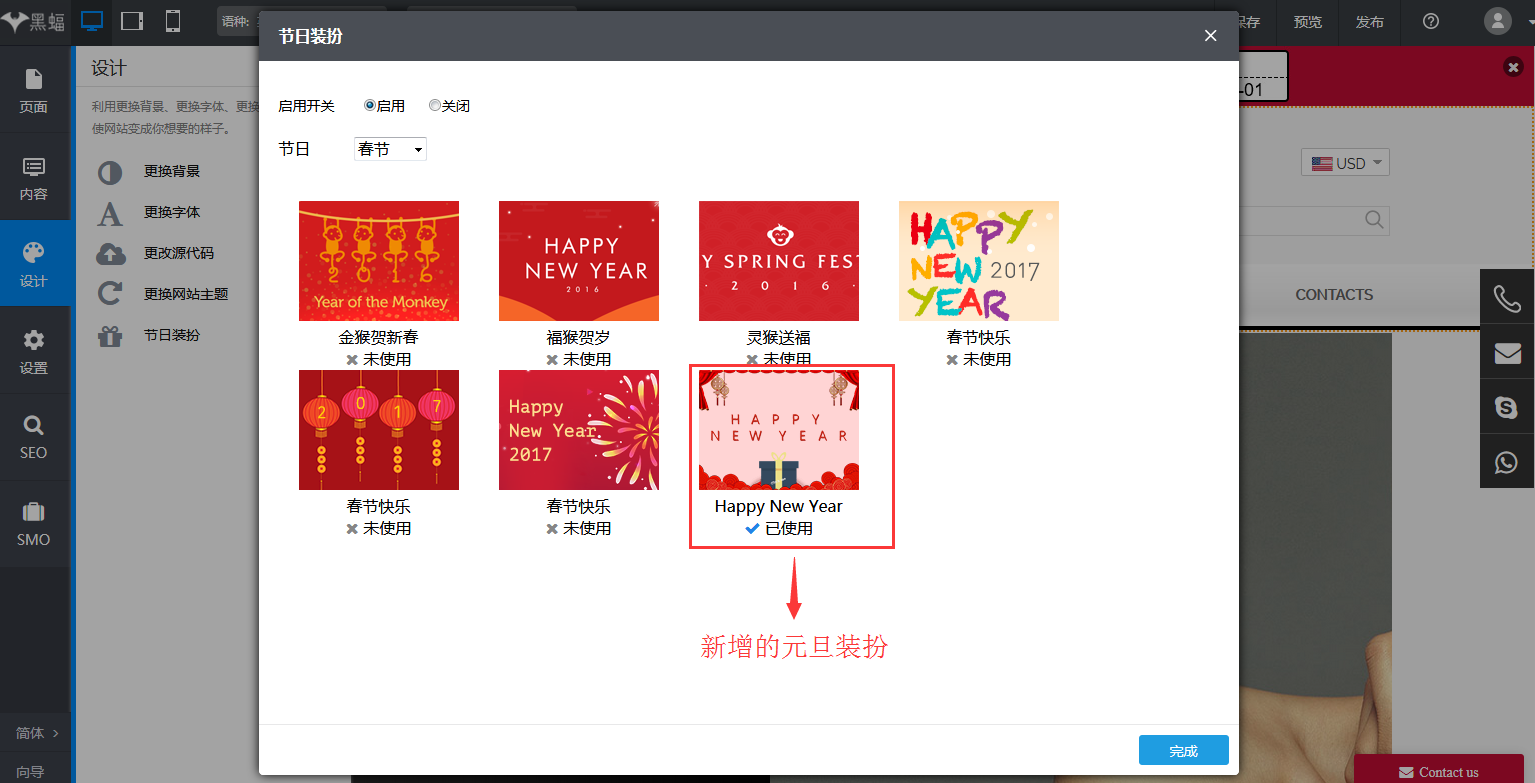Select the mobile phone view icon
The image size is (1535, 783).
pyautogui.click(x=173, y=21)
